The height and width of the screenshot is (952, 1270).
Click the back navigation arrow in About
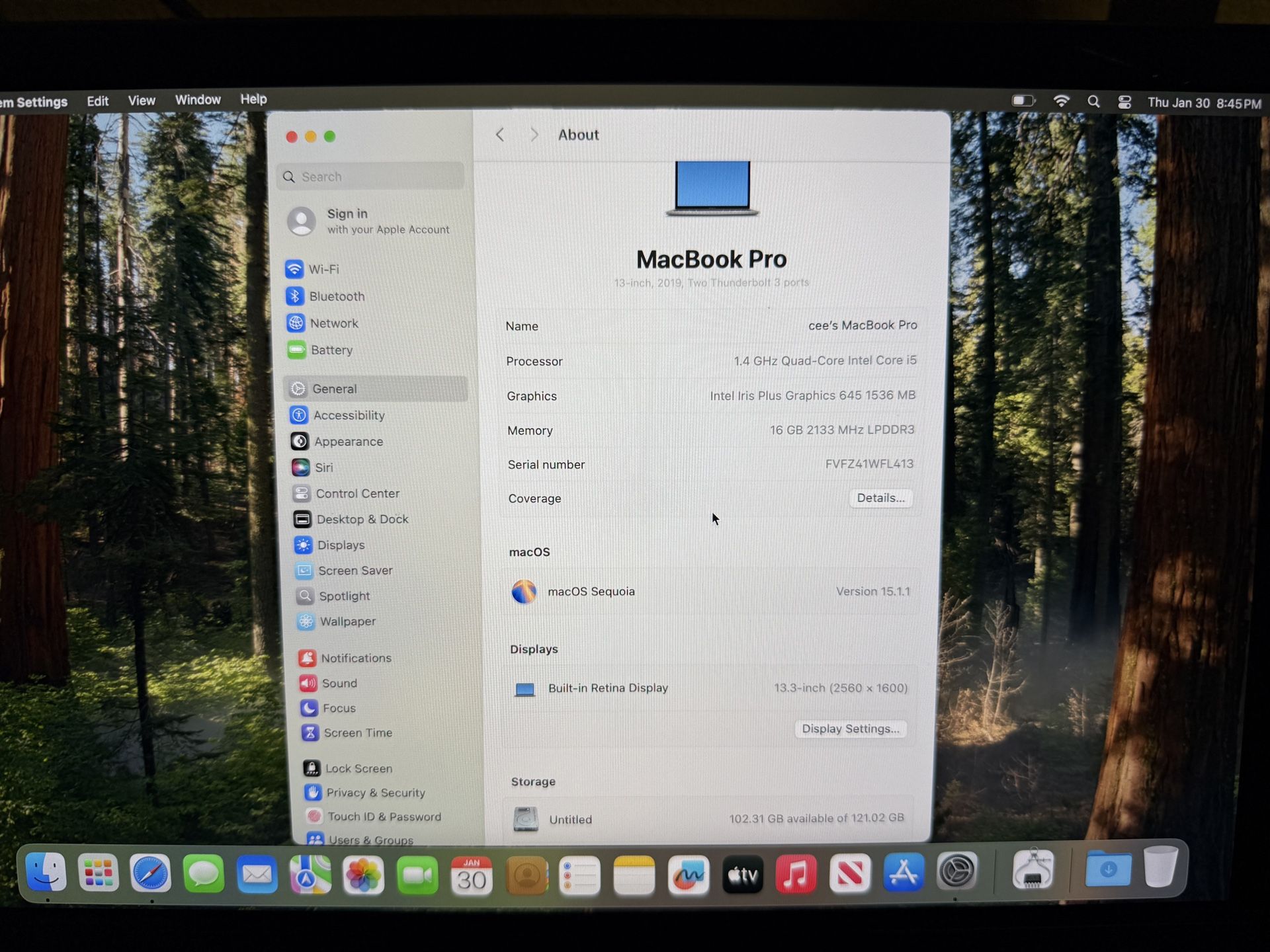(500, 134)
